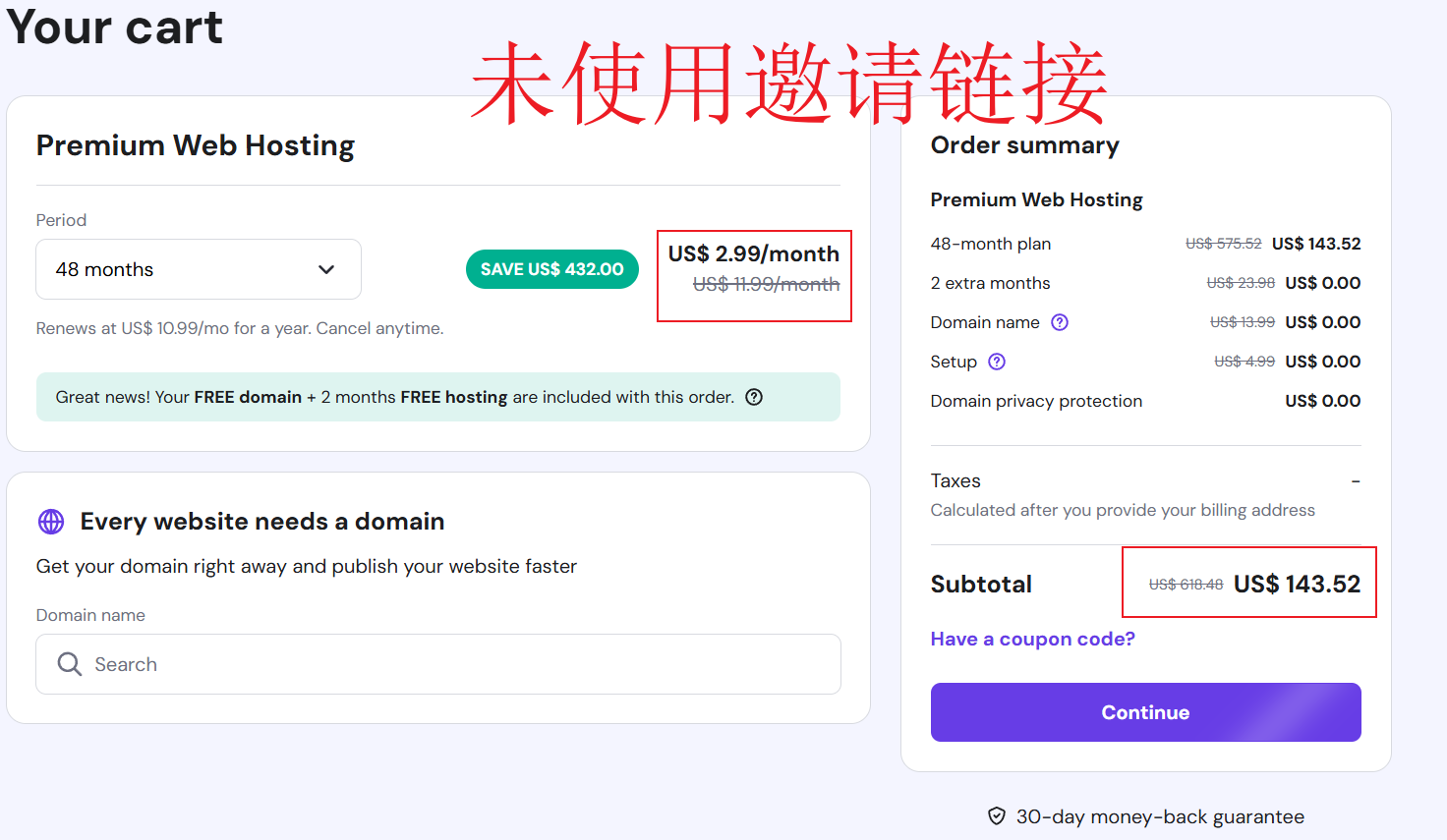Click the 2 extra months line item
Image resolution: width=1447 pixels, height=840 pixels.
point(990,283)
